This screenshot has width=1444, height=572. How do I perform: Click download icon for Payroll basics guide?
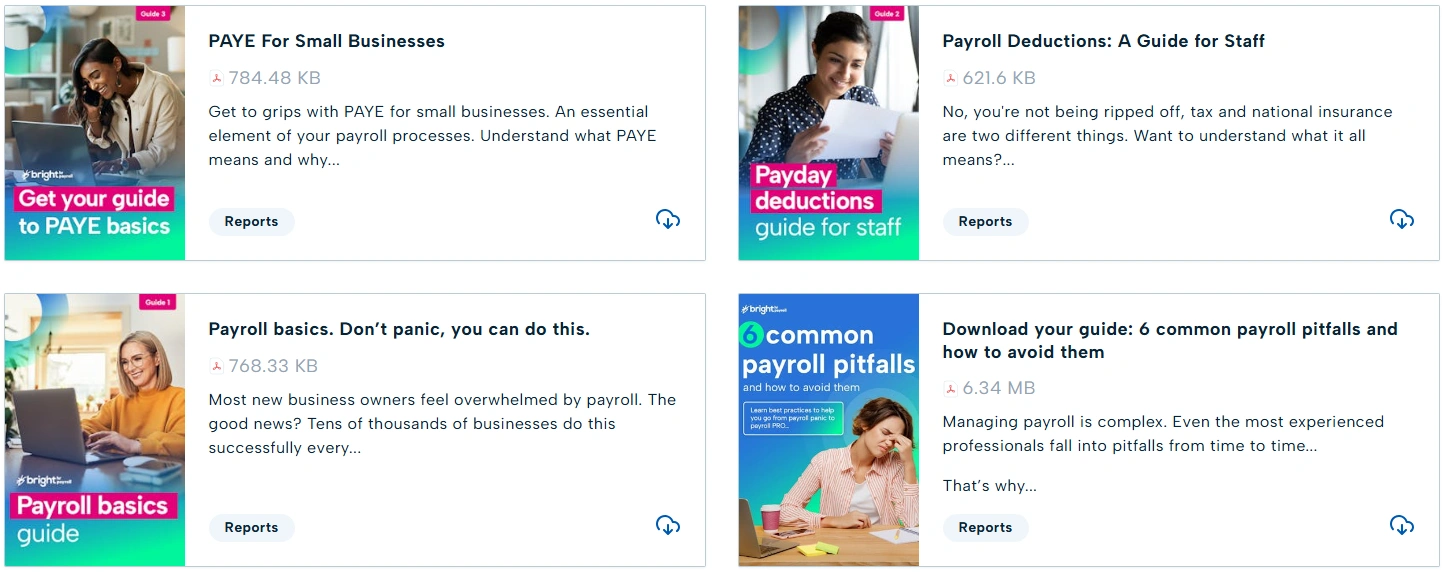[x=668, y=526]
